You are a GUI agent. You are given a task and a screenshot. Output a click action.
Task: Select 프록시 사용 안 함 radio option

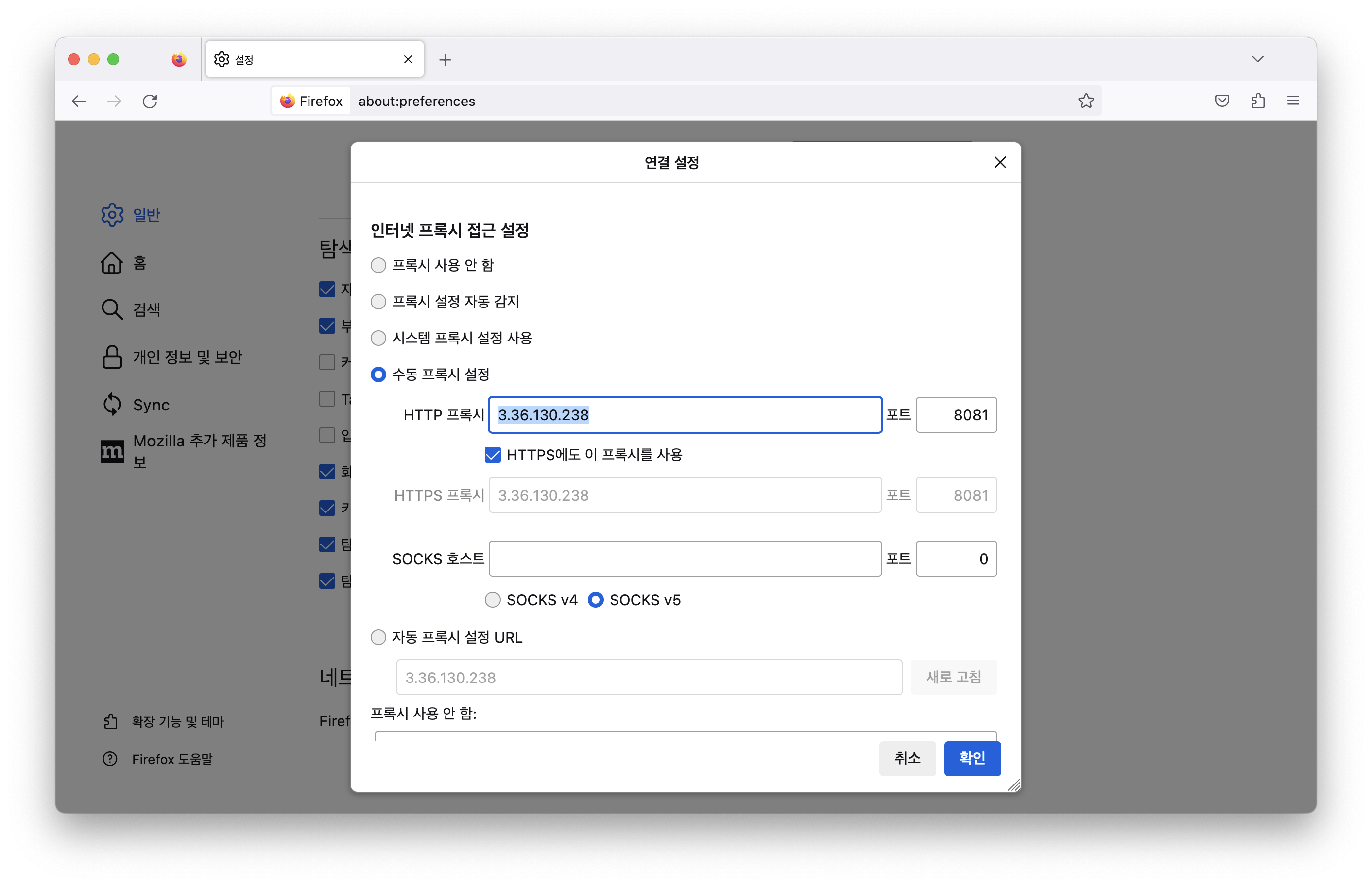coord(378,265)
